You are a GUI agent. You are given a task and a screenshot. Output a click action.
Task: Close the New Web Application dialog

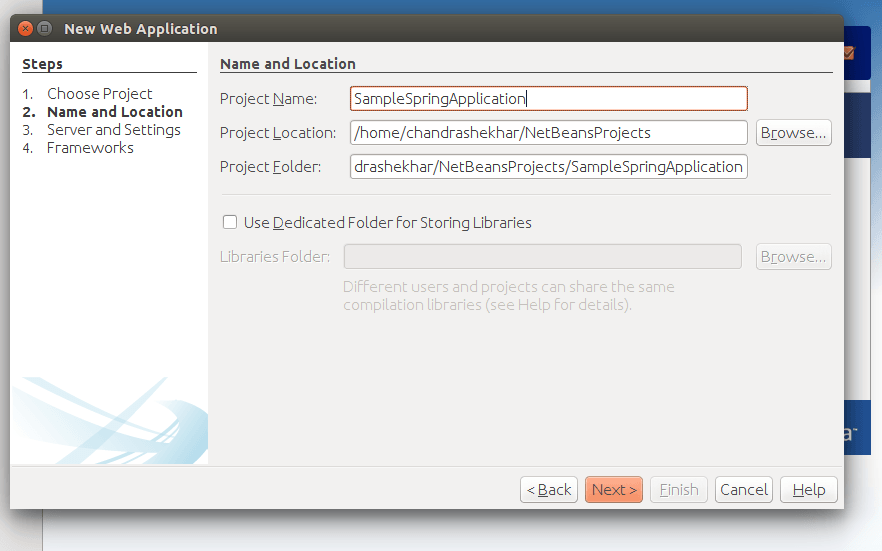(x=26, y=29)
